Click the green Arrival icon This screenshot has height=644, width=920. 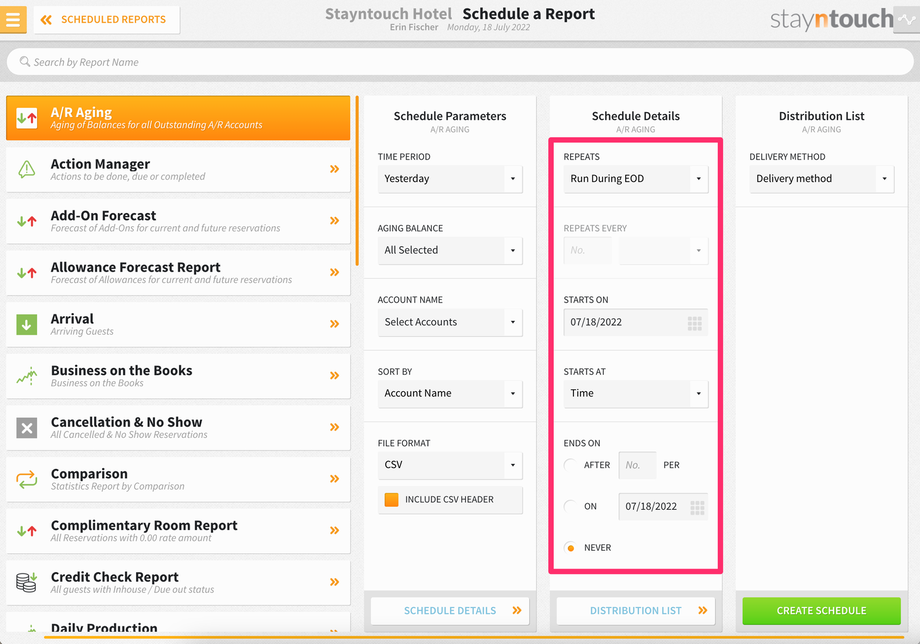[x=27, y=324]
